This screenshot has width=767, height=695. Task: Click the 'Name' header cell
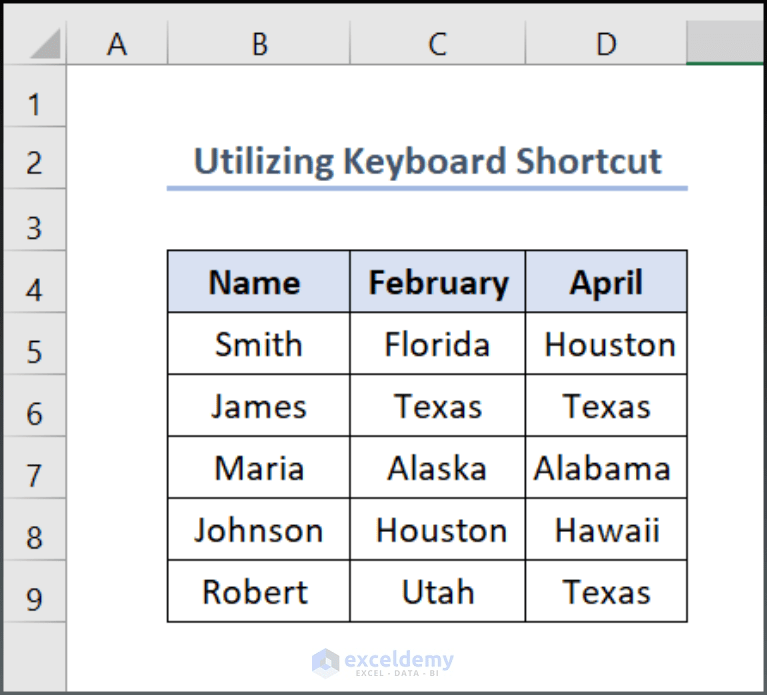(x=259, y=282)
